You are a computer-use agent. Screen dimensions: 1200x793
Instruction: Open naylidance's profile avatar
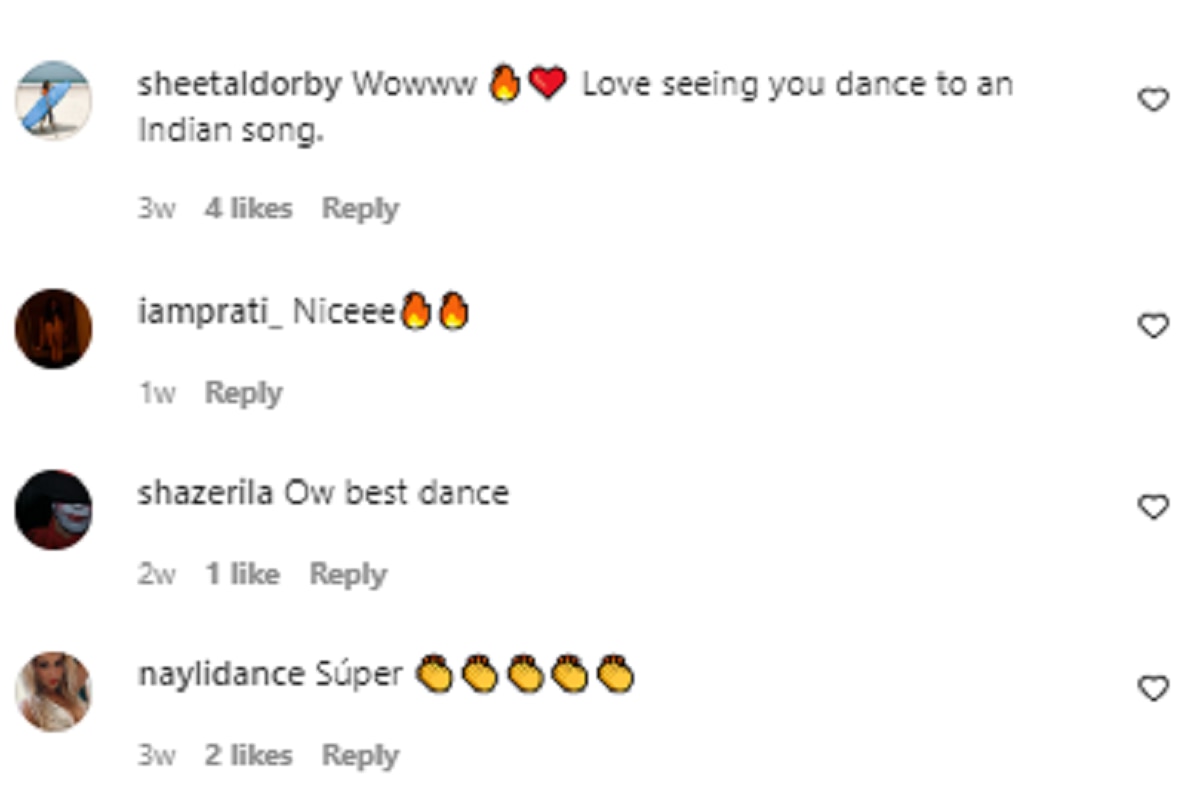tap(53, 691)
